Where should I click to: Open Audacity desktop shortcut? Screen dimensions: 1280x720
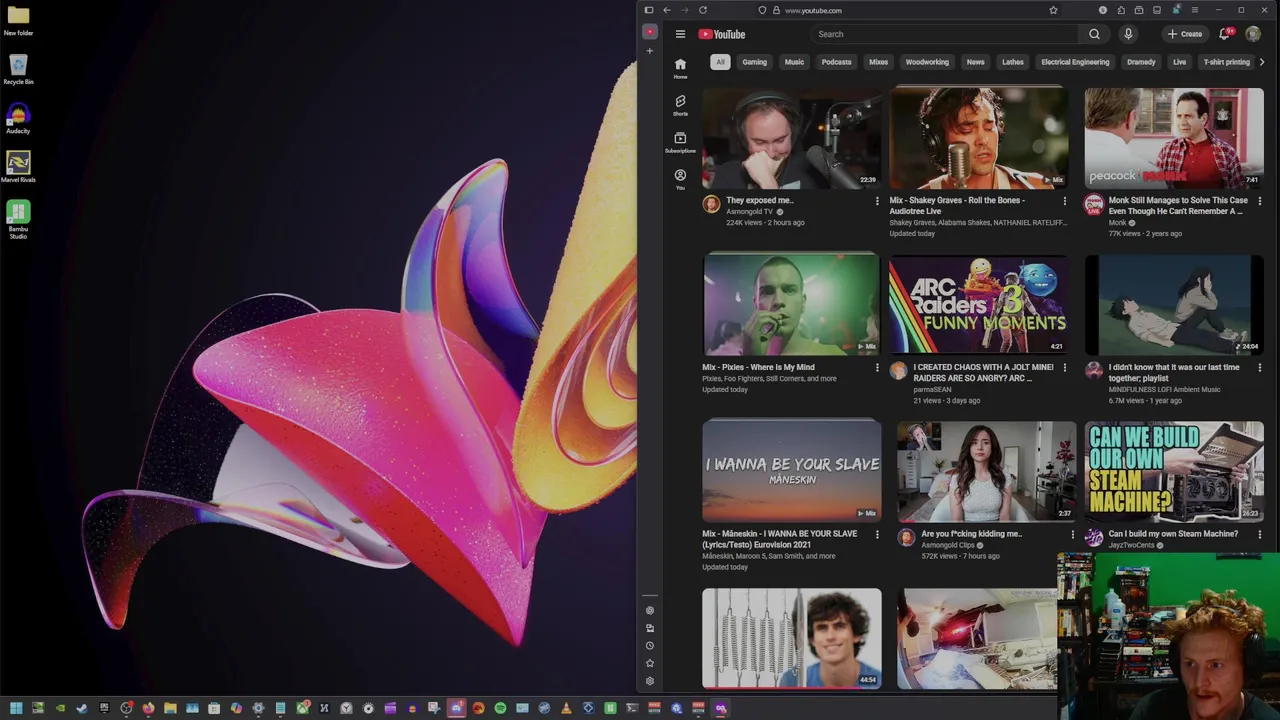[x=18, y=119]
